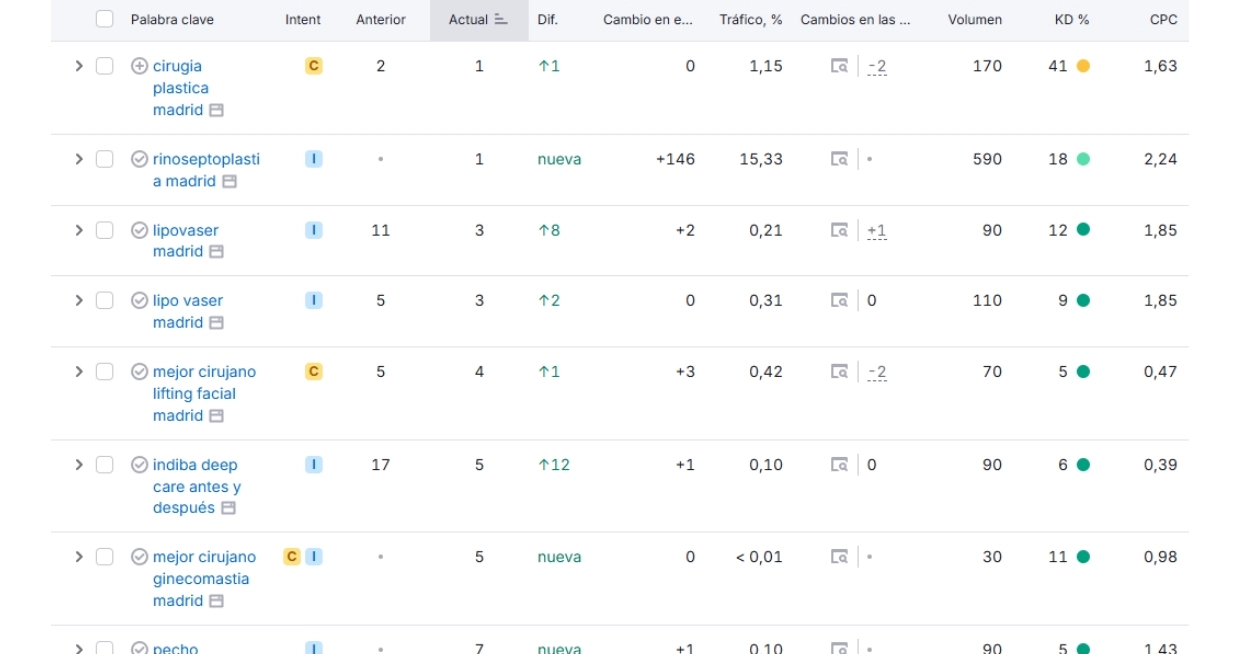Click the -2 SERP change value in first row

[x=877, y=66]
